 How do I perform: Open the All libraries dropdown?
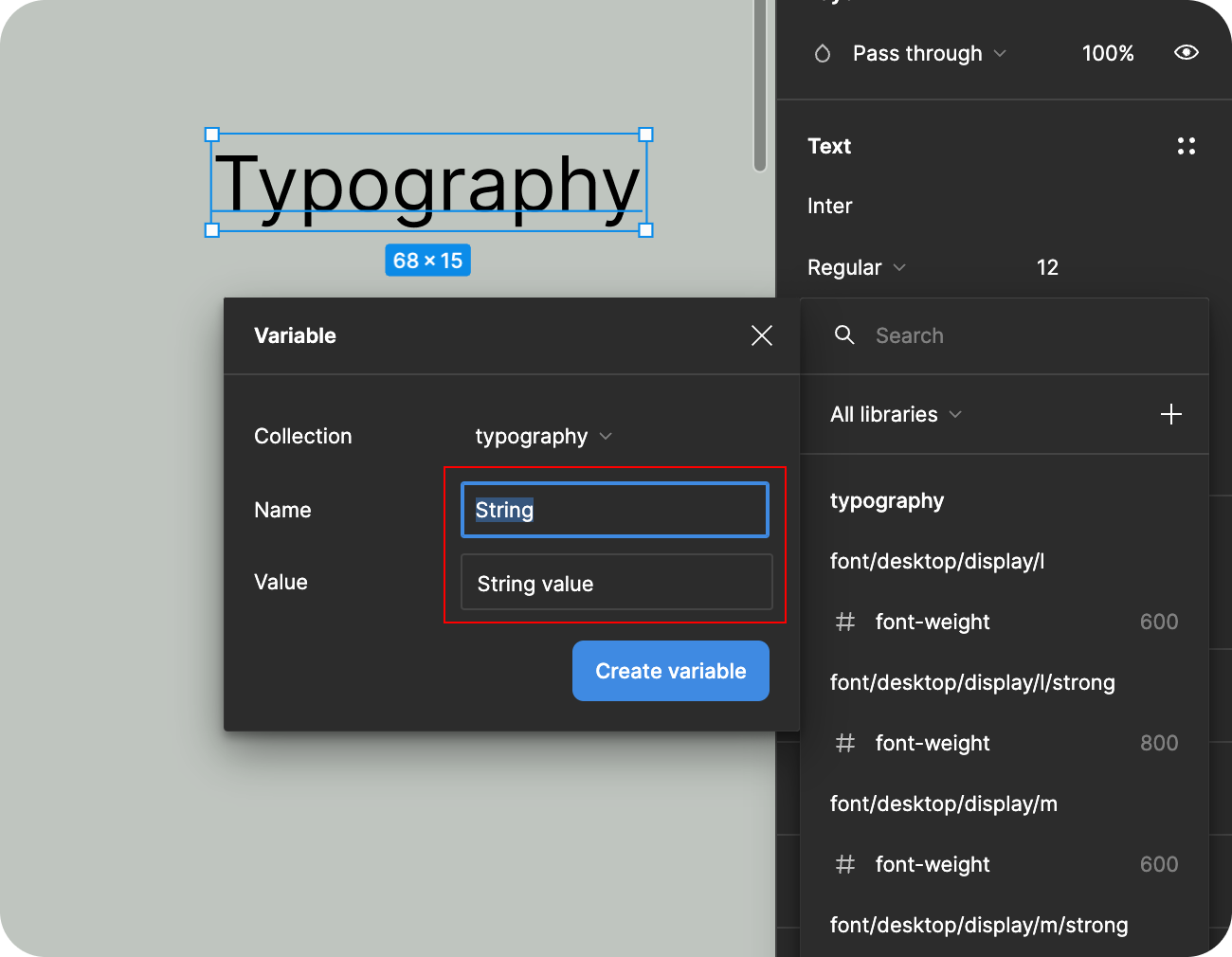(897, 414)
